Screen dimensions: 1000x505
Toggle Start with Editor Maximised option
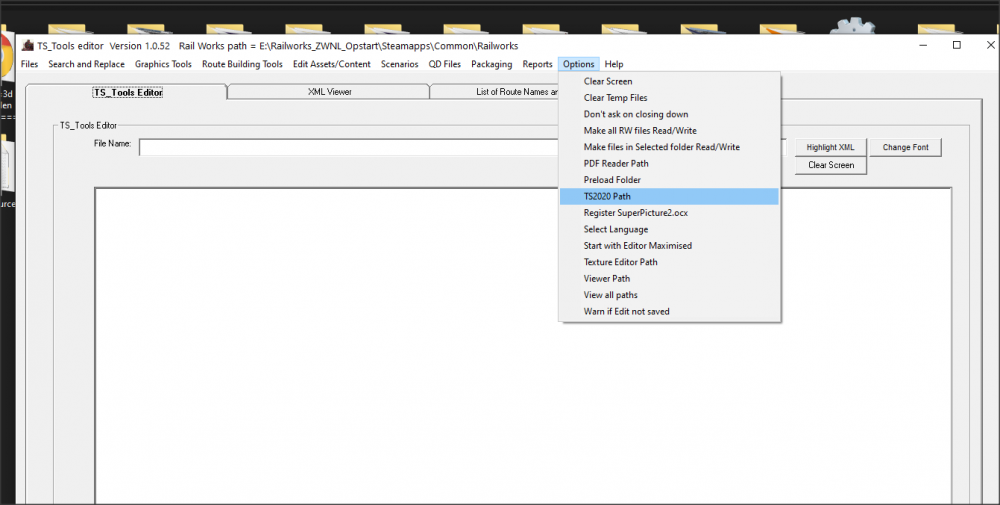tap(637, 245)
